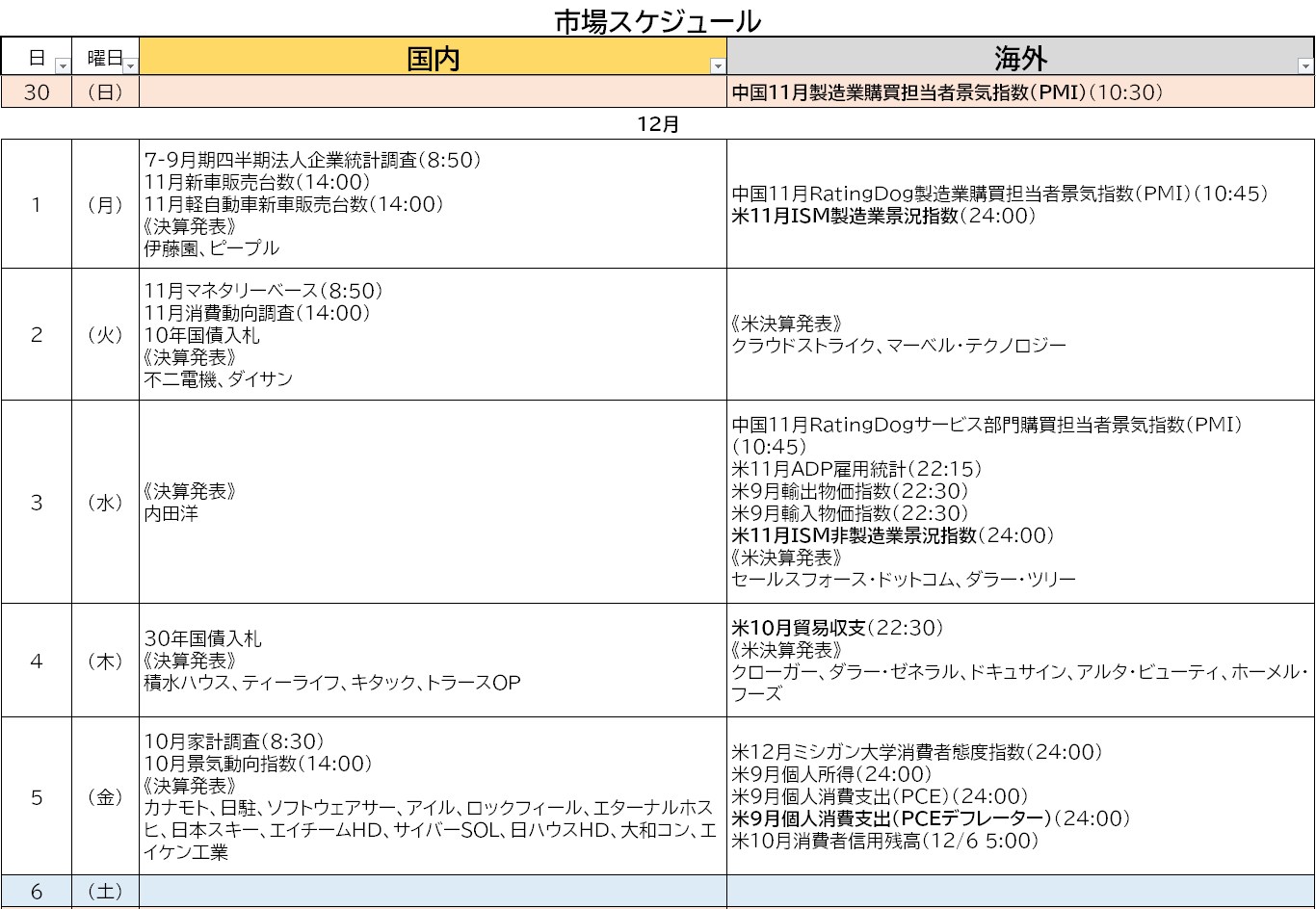The image size is (1316, 909).
Task: Select the overseas cell with 米11月ADP雇用統計
Action: coord(1019,502)
